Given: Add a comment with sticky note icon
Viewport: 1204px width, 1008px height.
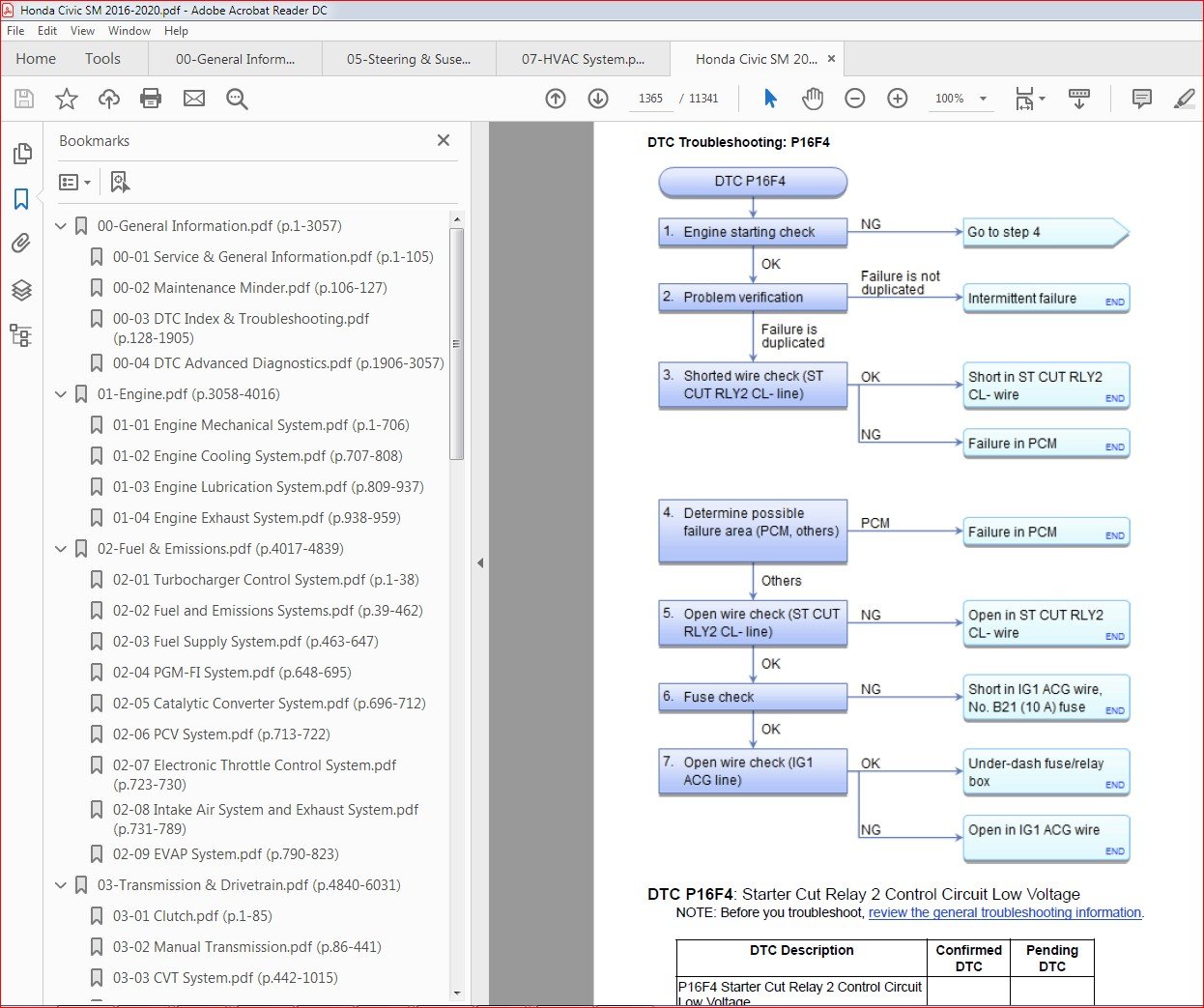Looking at the screenshot, I should pyautogui.click(x=1141, y=99).
